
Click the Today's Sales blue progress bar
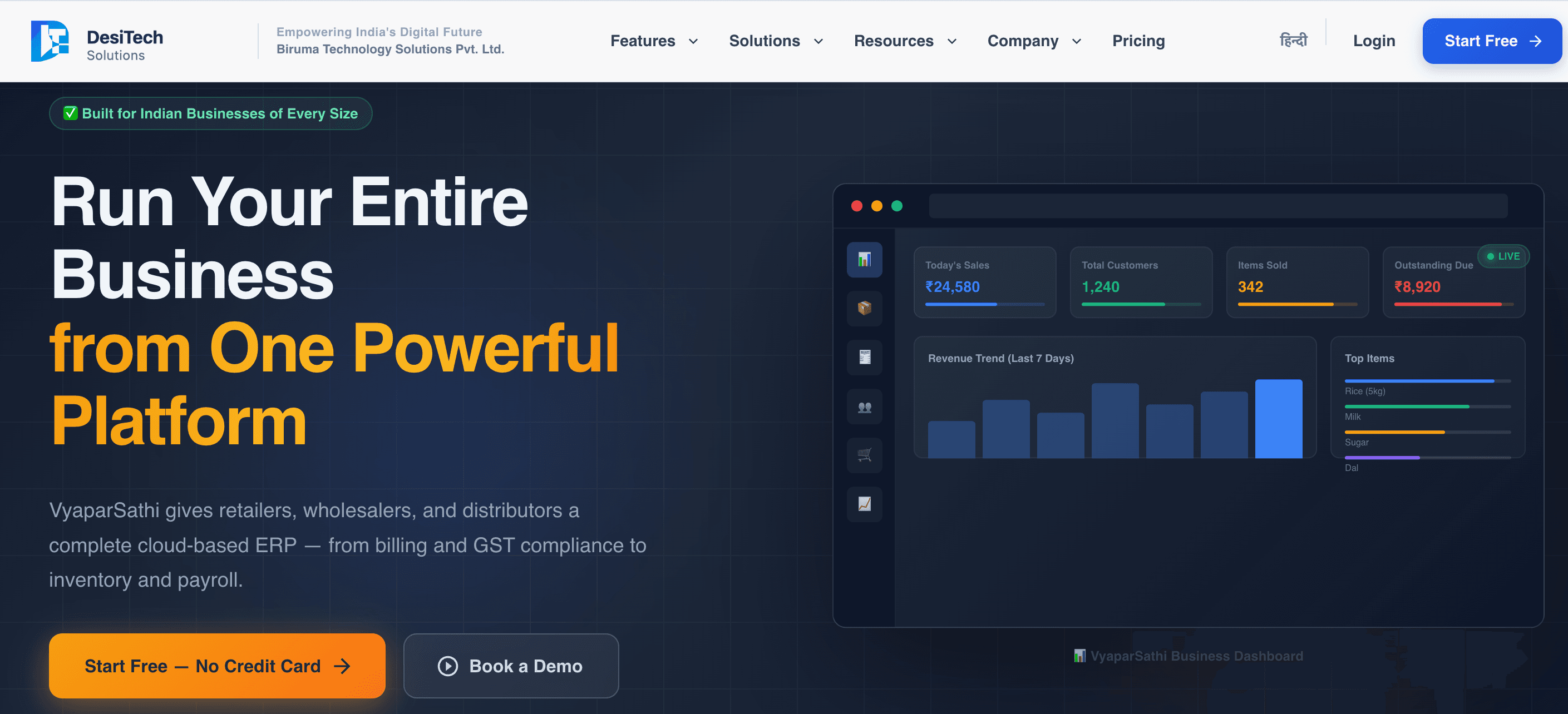pyautogui.click(x=985, y=304)
